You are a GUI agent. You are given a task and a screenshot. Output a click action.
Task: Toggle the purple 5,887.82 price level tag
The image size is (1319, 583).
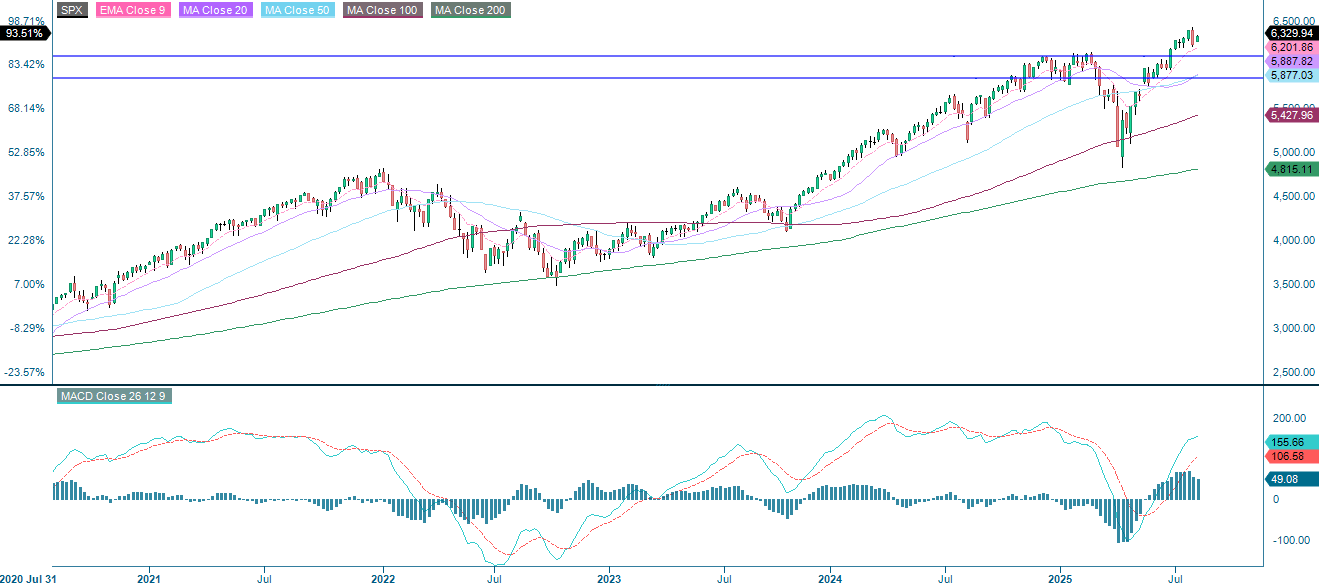click(x=1292, y=61)
